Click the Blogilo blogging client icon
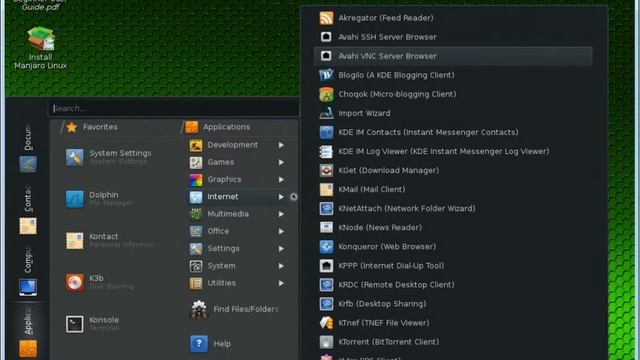This screenshot has height=360, width=640. [326, 75]
